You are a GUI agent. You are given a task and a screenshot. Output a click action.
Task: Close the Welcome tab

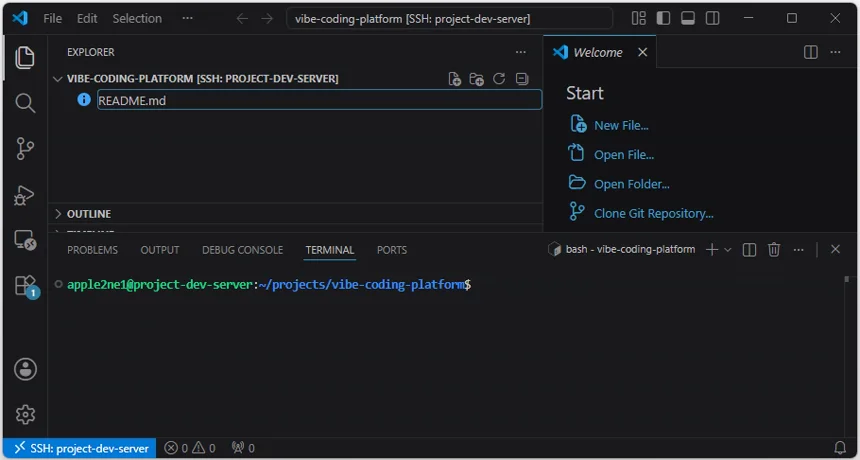(x=643, y=52)
